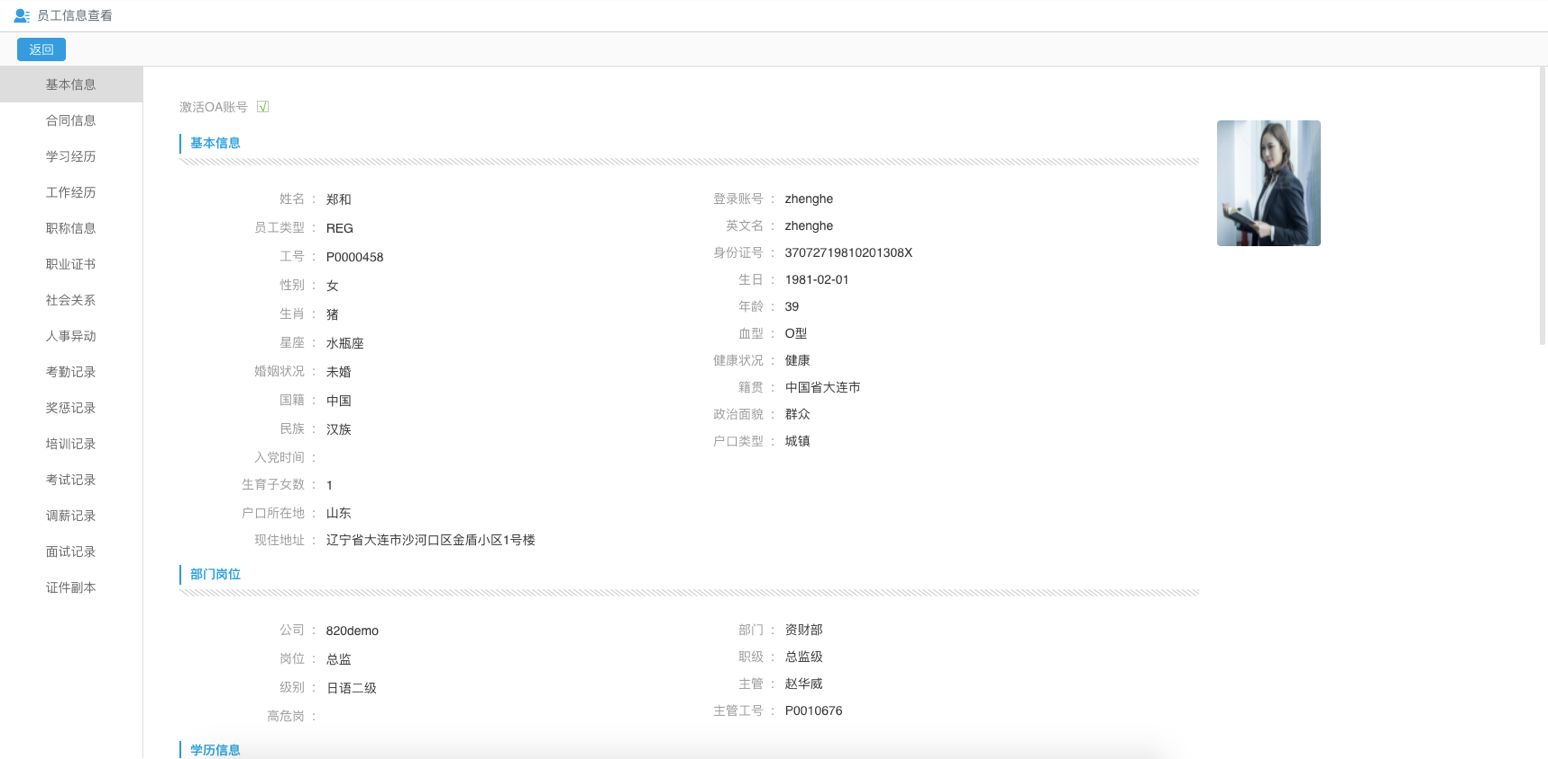Show the 考勤记录 tab
The width and height of the screenshot is (1548, 759).
[x=71, y=372]
